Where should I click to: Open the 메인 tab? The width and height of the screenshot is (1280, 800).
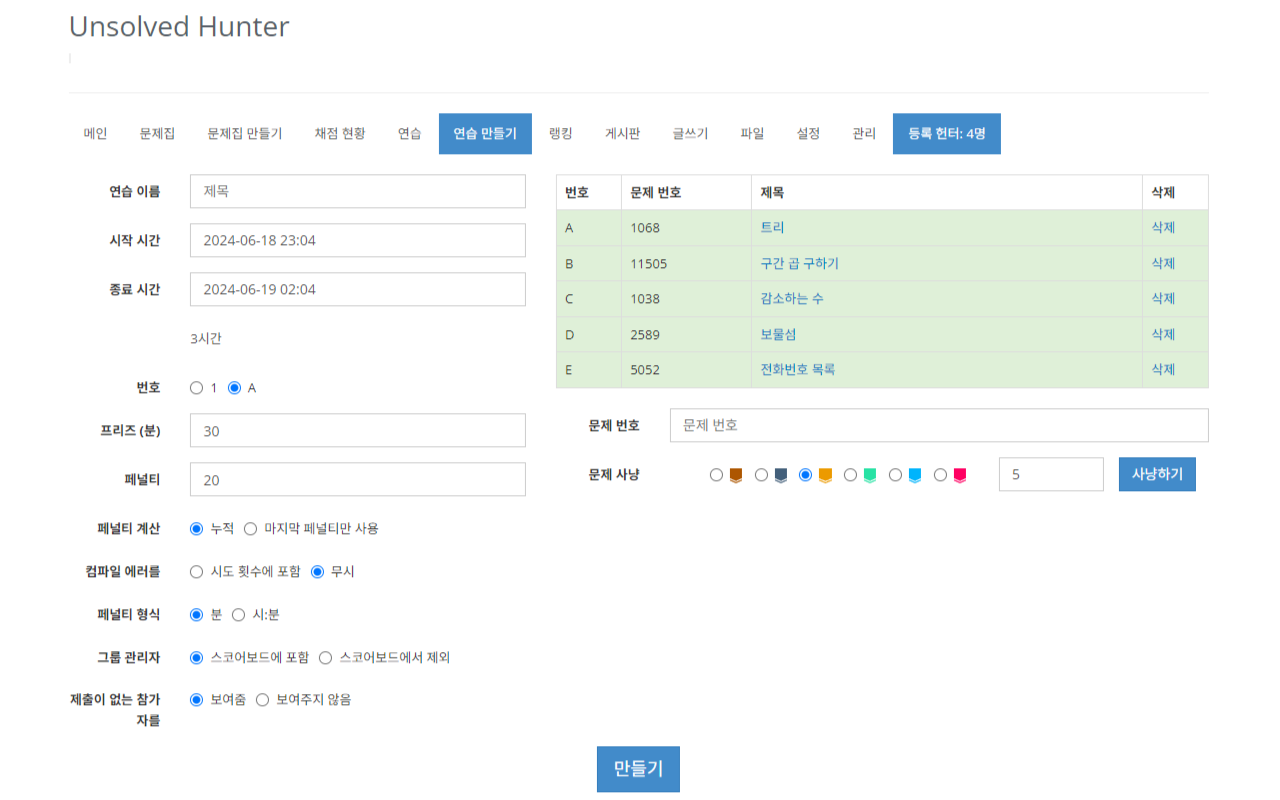pos(96,133)
